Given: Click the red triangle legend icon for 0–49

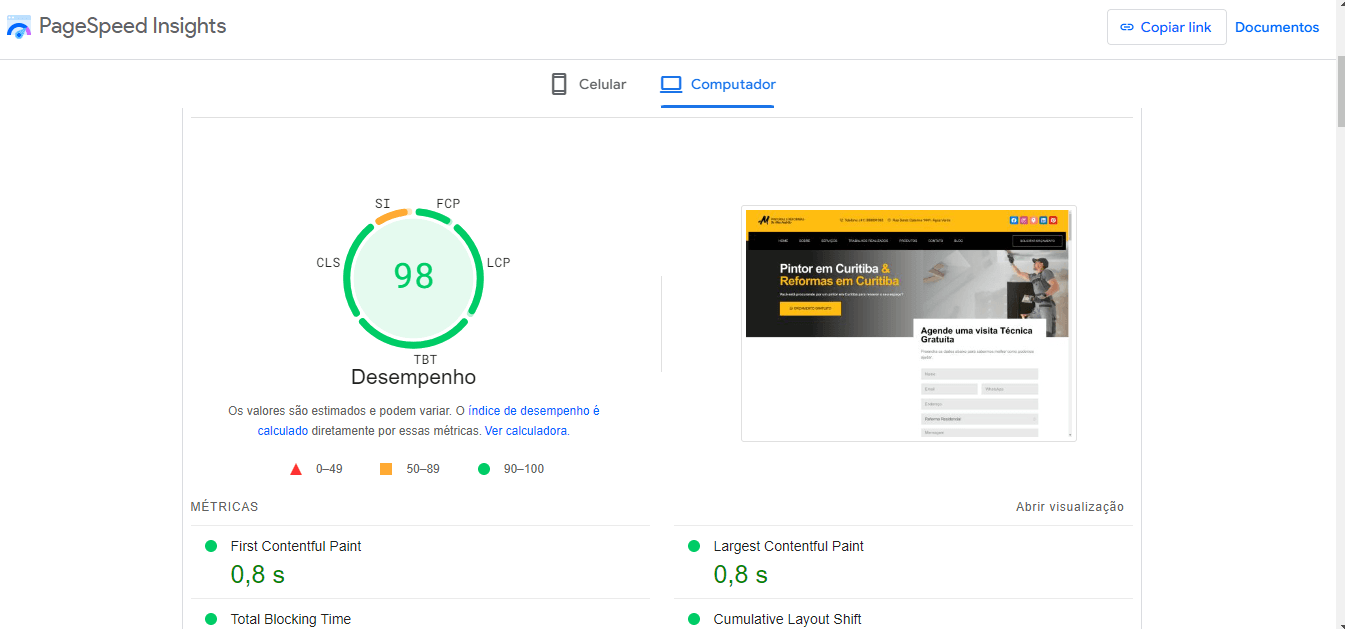Looking at the screenshot, I should [x=295, y=467].
